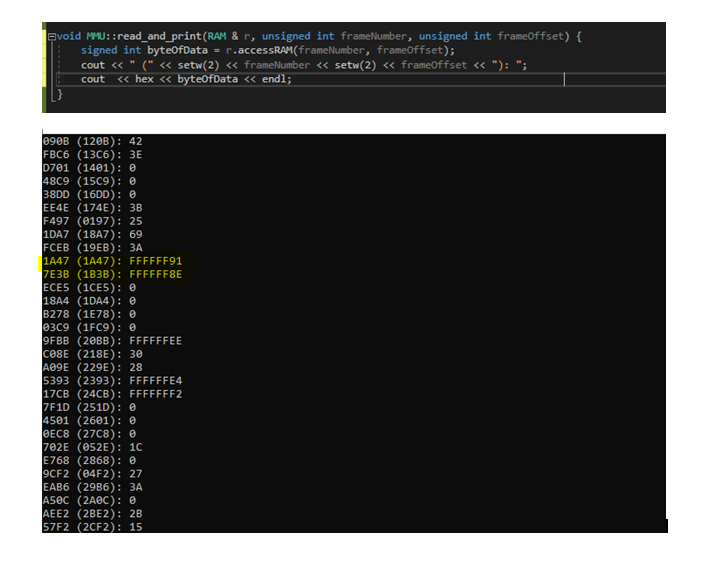The width and height of the screenshot is (704, 584).
Task: Select console line 38DD (16DD): 0
Action: pyautogui.click(x=89, y=194)
